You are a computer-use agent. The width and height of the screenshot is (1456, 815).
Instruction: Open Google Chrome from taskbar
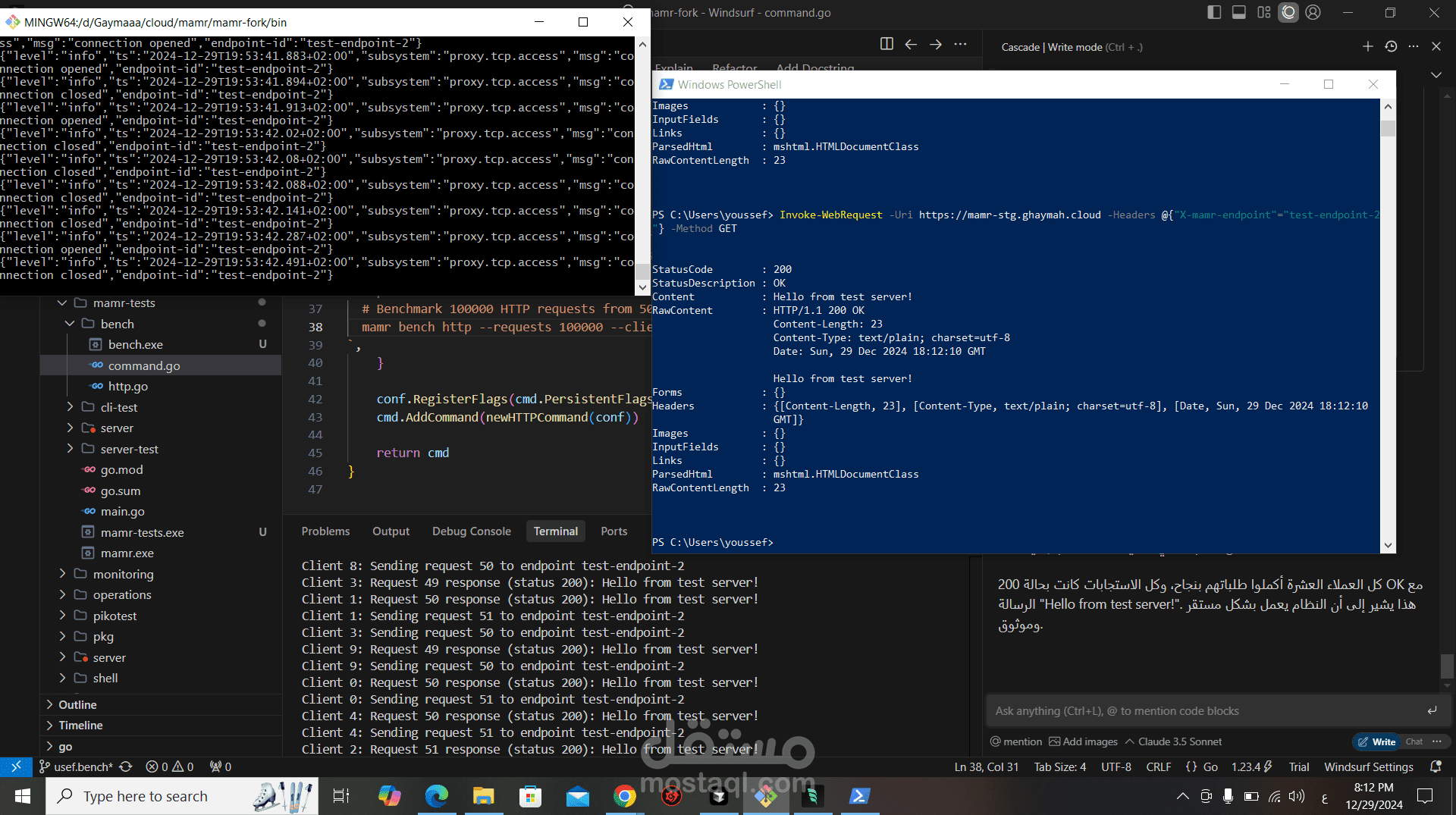[624, 796]
